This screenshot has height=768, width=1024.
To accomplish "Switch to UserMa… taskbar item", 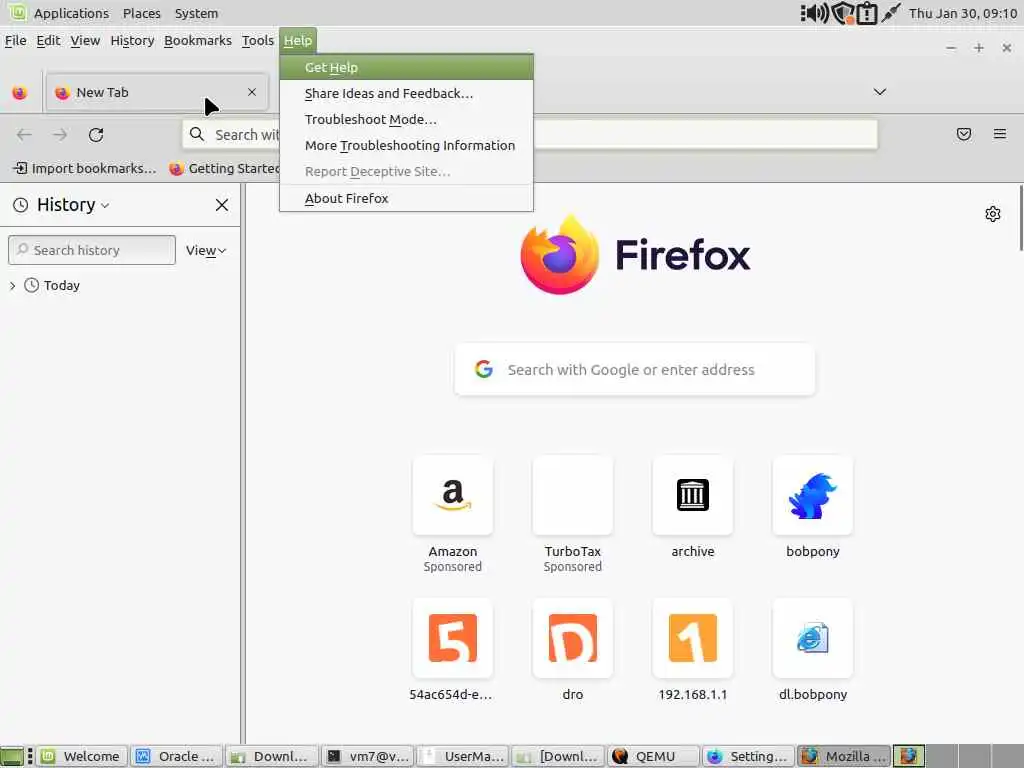I will coord(463,756).
